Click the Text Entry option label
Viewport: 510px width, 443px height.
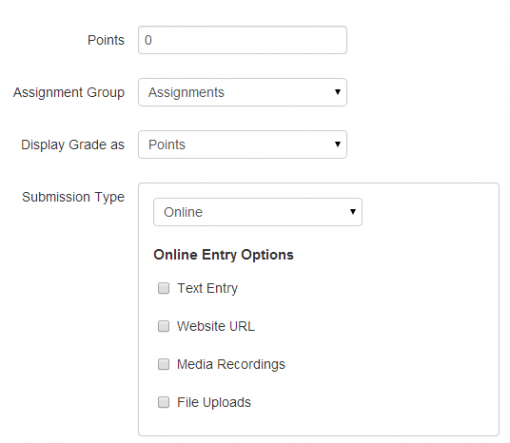pyautogui.click(x=207, y=288)
